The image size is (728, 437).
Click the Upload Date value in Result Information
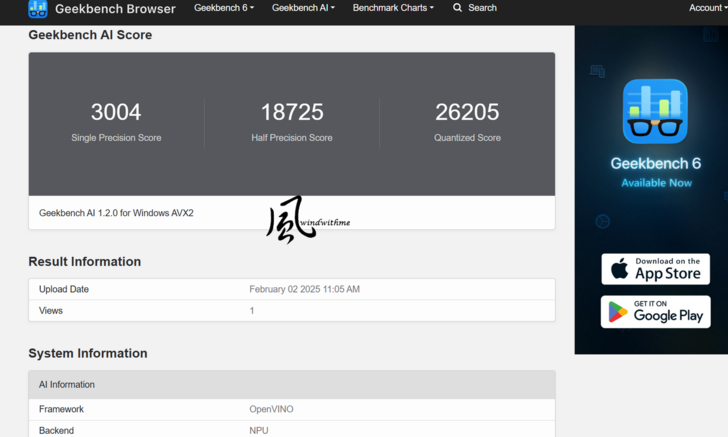tap(304, 289)
